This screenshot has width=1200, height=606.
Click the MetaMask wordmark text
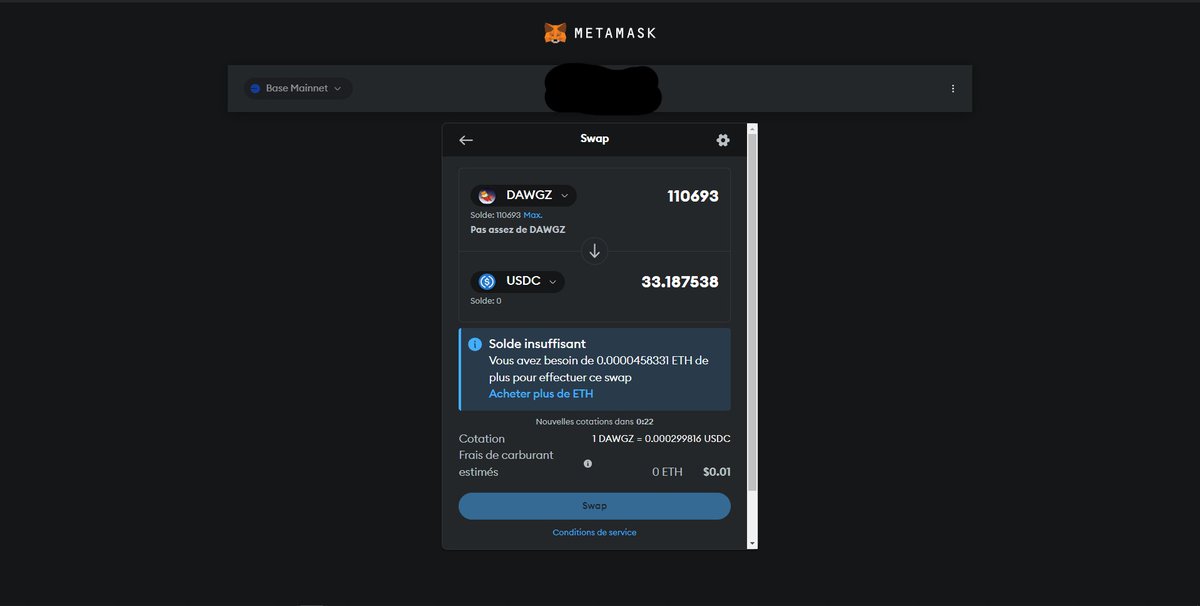[615, 33]
